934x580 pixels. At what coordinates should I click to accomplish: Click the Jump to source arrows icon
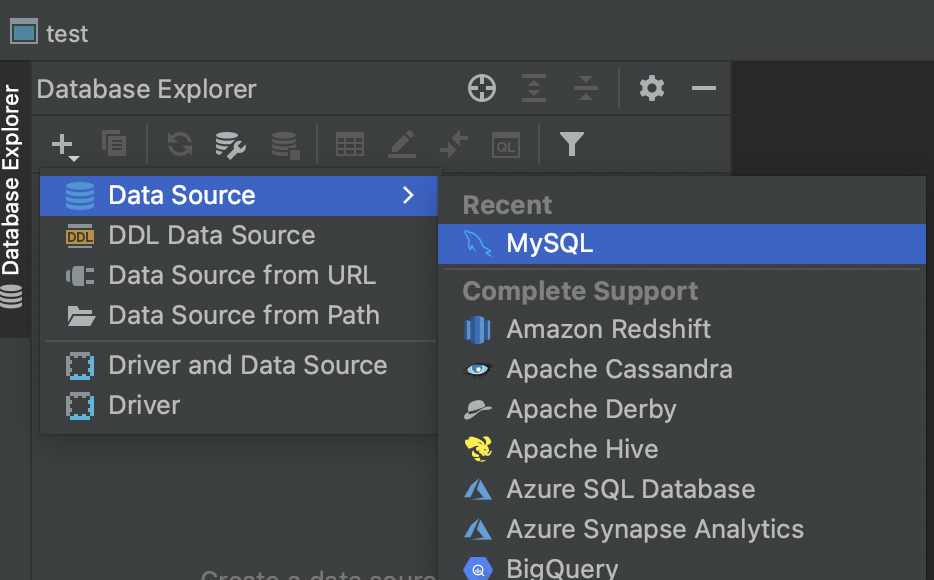(x=454, y=145)
